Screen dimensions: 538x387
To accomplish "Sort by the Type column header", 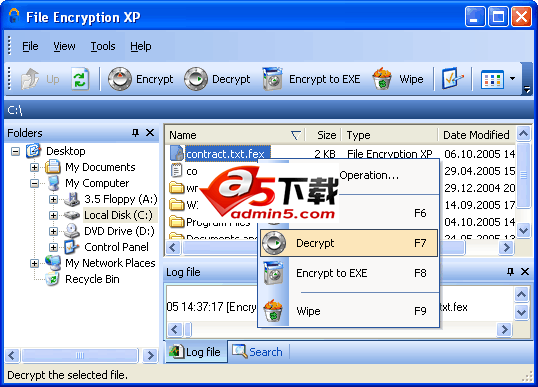I will tap(390, 135).
